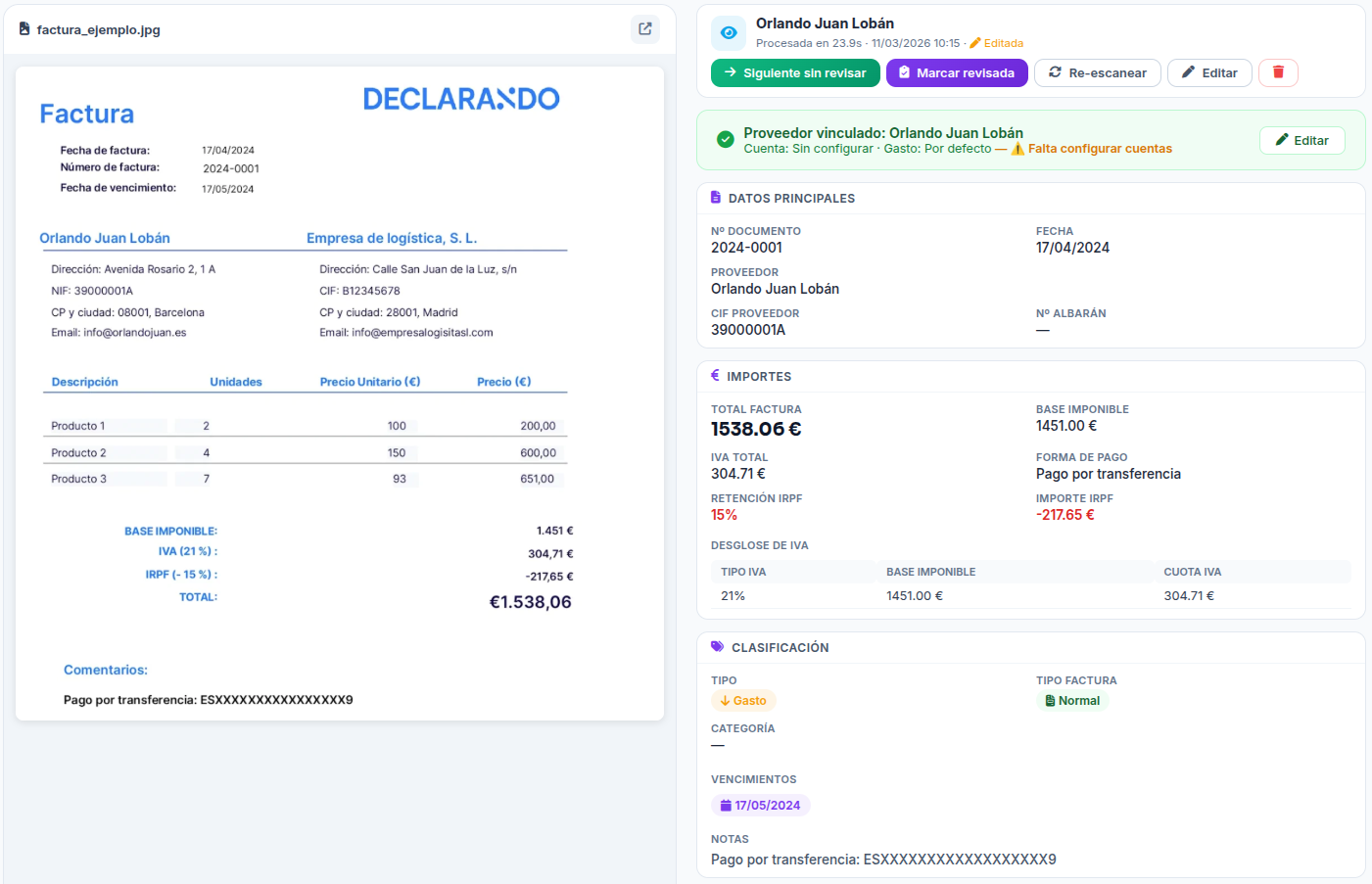
Task: Click the document icon in the DATOS PRINCIPALES header
Action: click(x=714, y=198)
